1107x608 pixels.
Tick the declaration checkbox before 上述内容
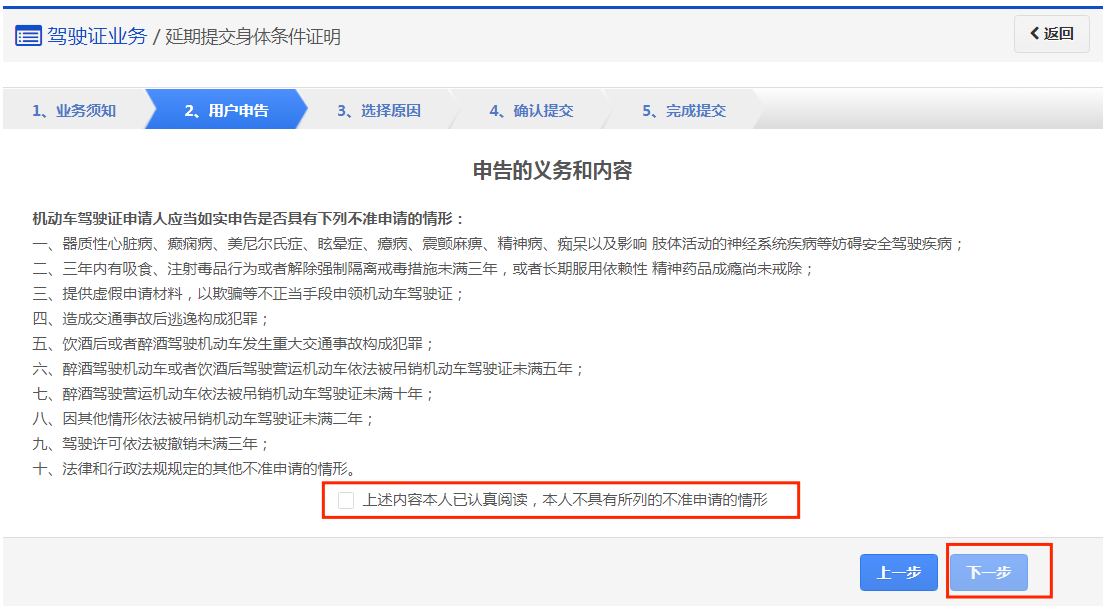pos(346,500)
